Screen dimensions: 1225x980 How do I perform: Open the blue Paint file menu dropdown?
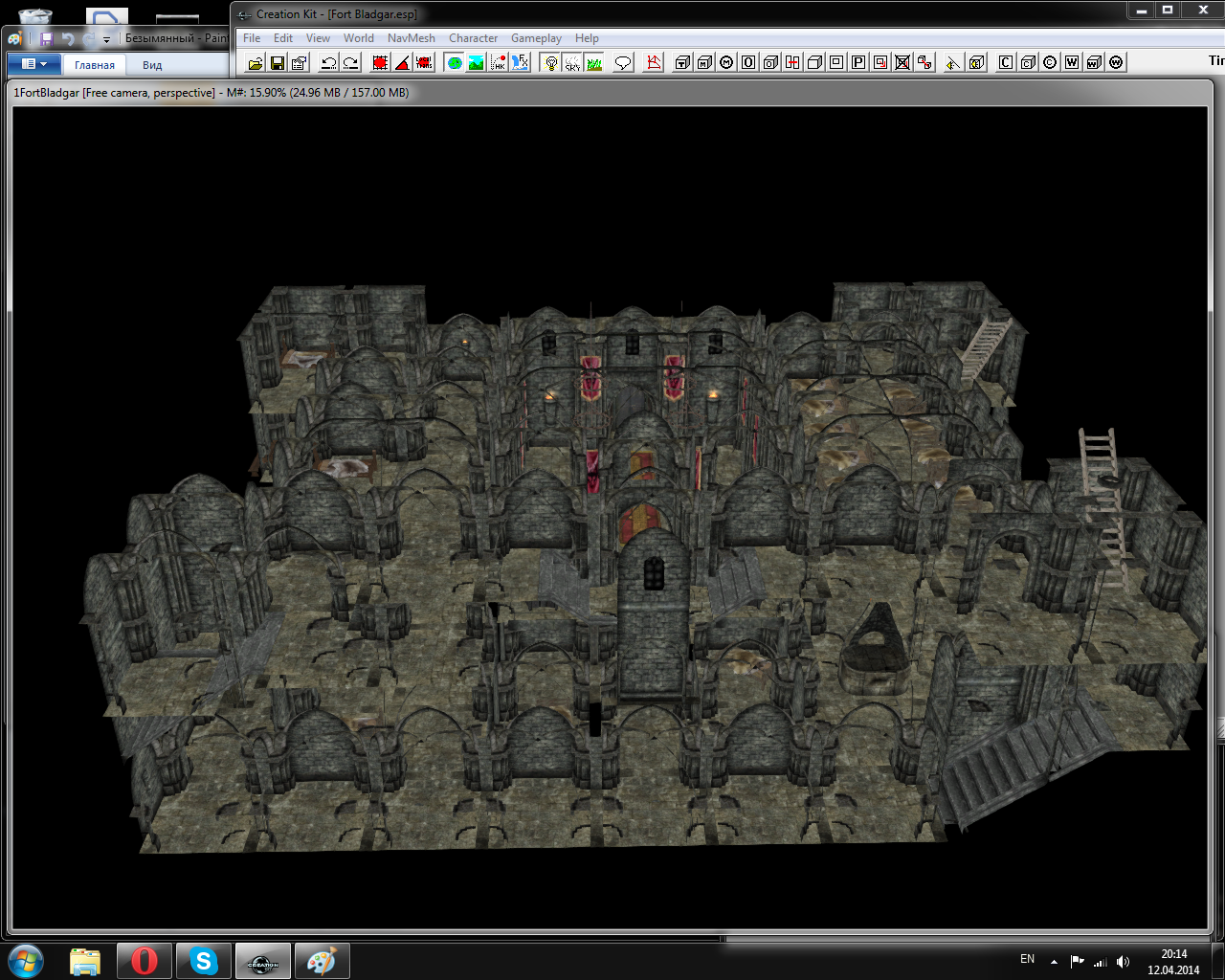pyautogui.click(x=34, y=64)
